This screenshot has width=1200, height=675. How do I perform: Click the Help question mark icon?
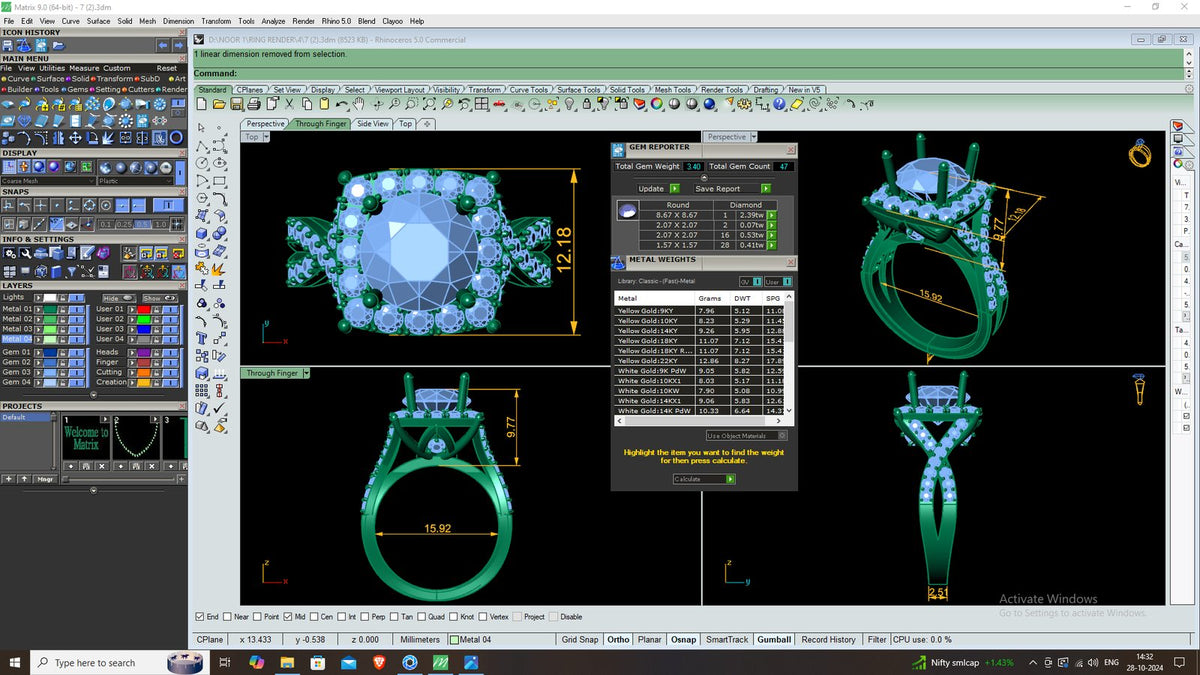pyautogui.click(x=779, y=104)
